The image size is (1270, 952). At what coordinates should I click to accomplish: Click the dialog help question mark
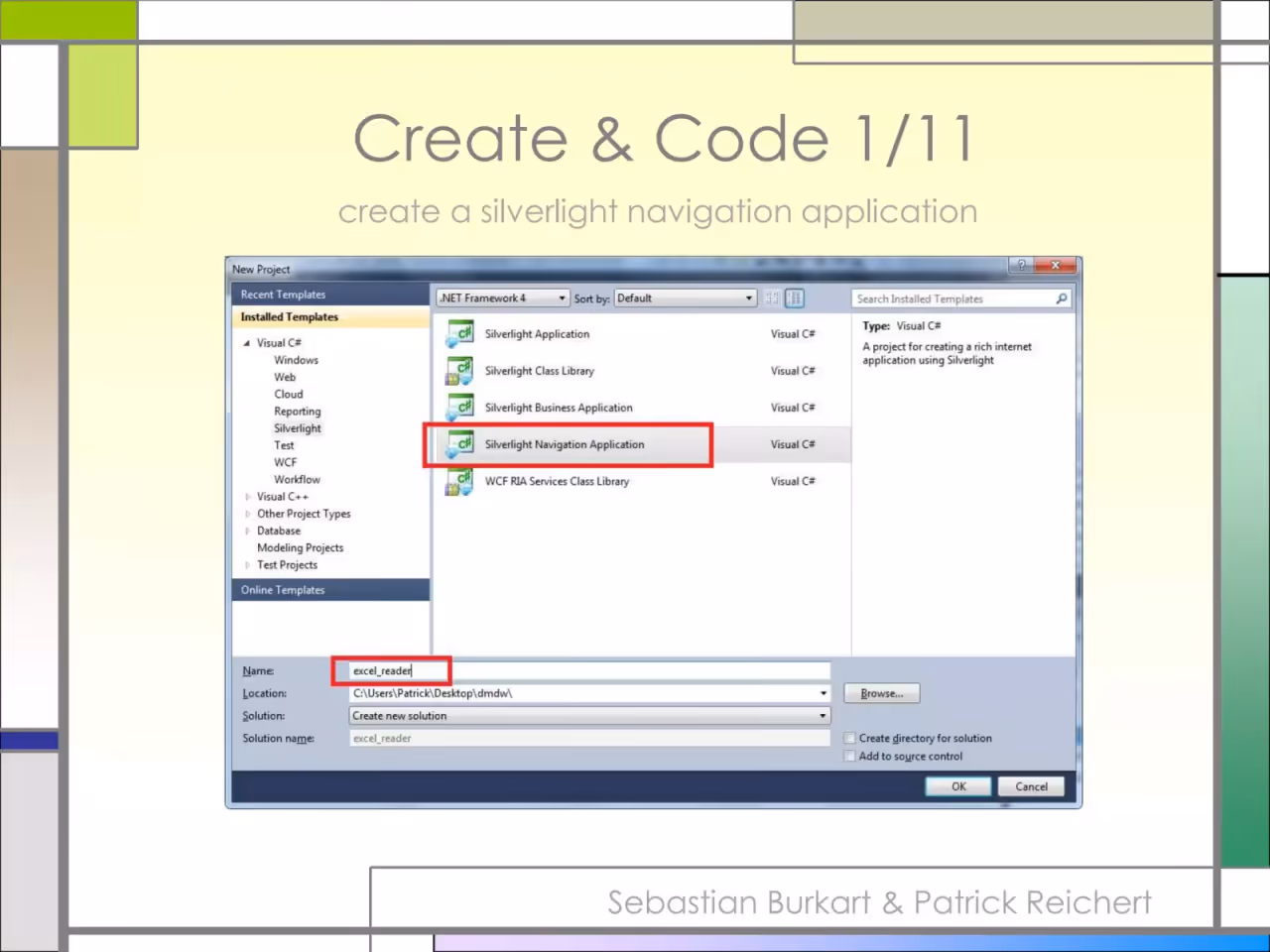point(1021,265)
